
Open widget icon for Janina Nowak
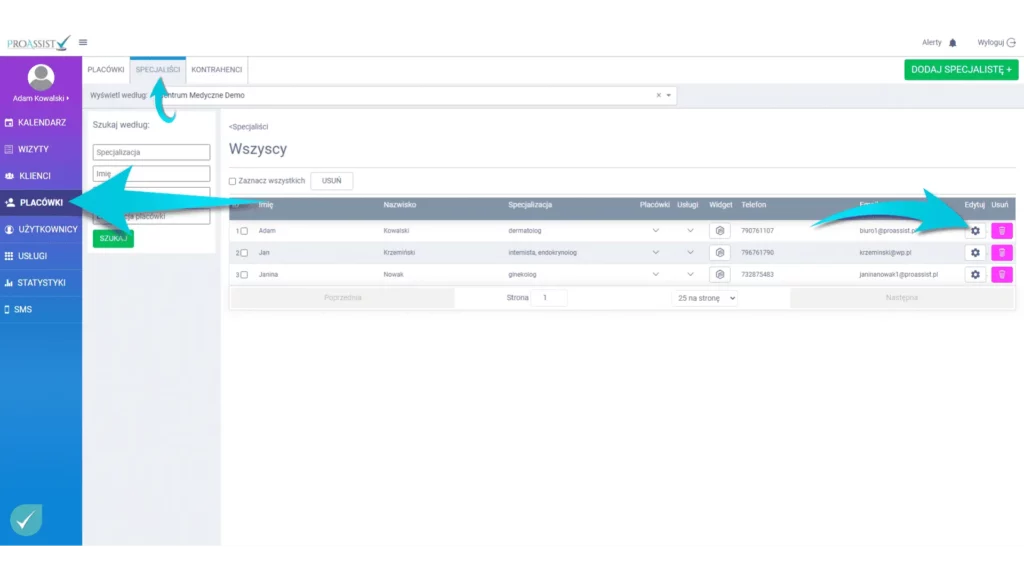[719, 274]
